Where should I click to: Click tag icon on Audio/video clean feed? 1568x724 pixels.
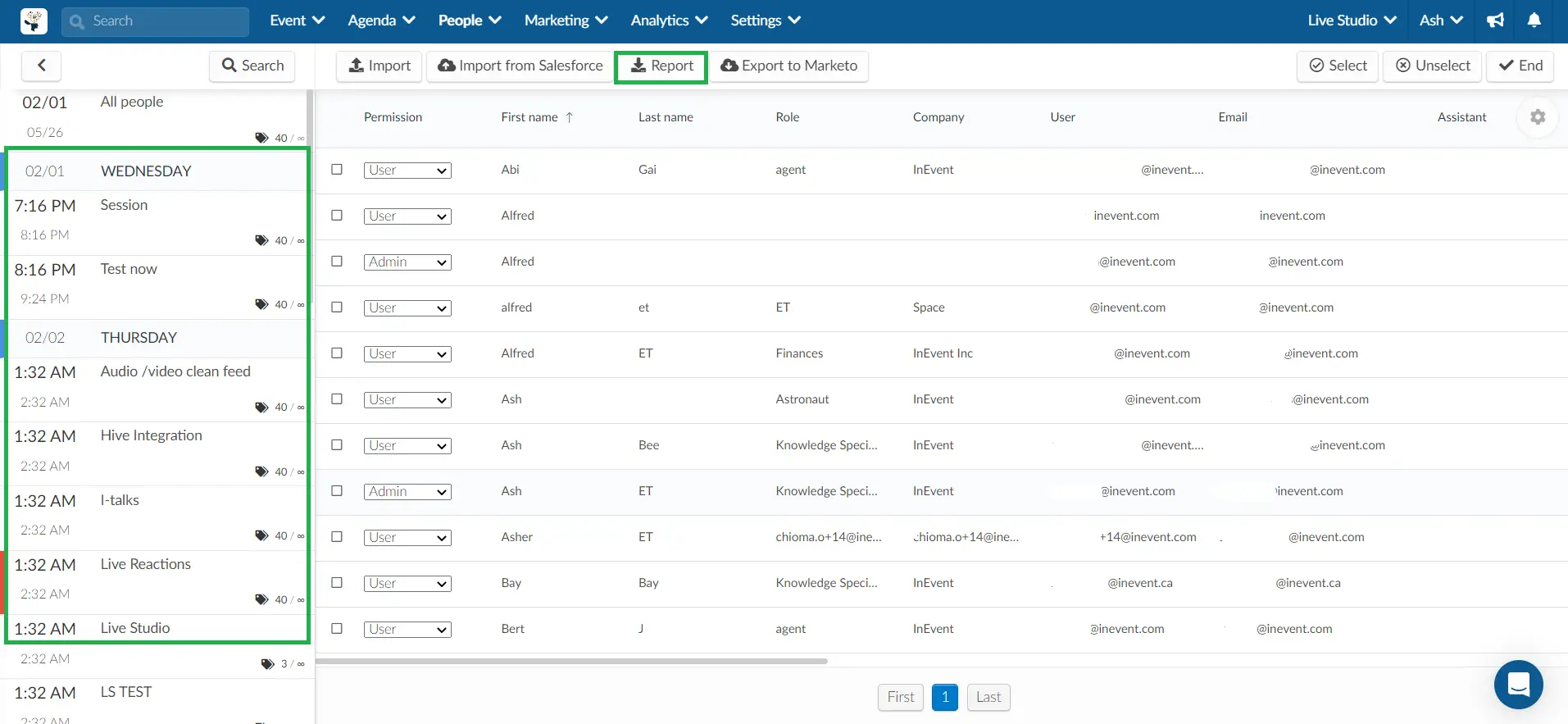pyautogui.click(x=261, y=408)
